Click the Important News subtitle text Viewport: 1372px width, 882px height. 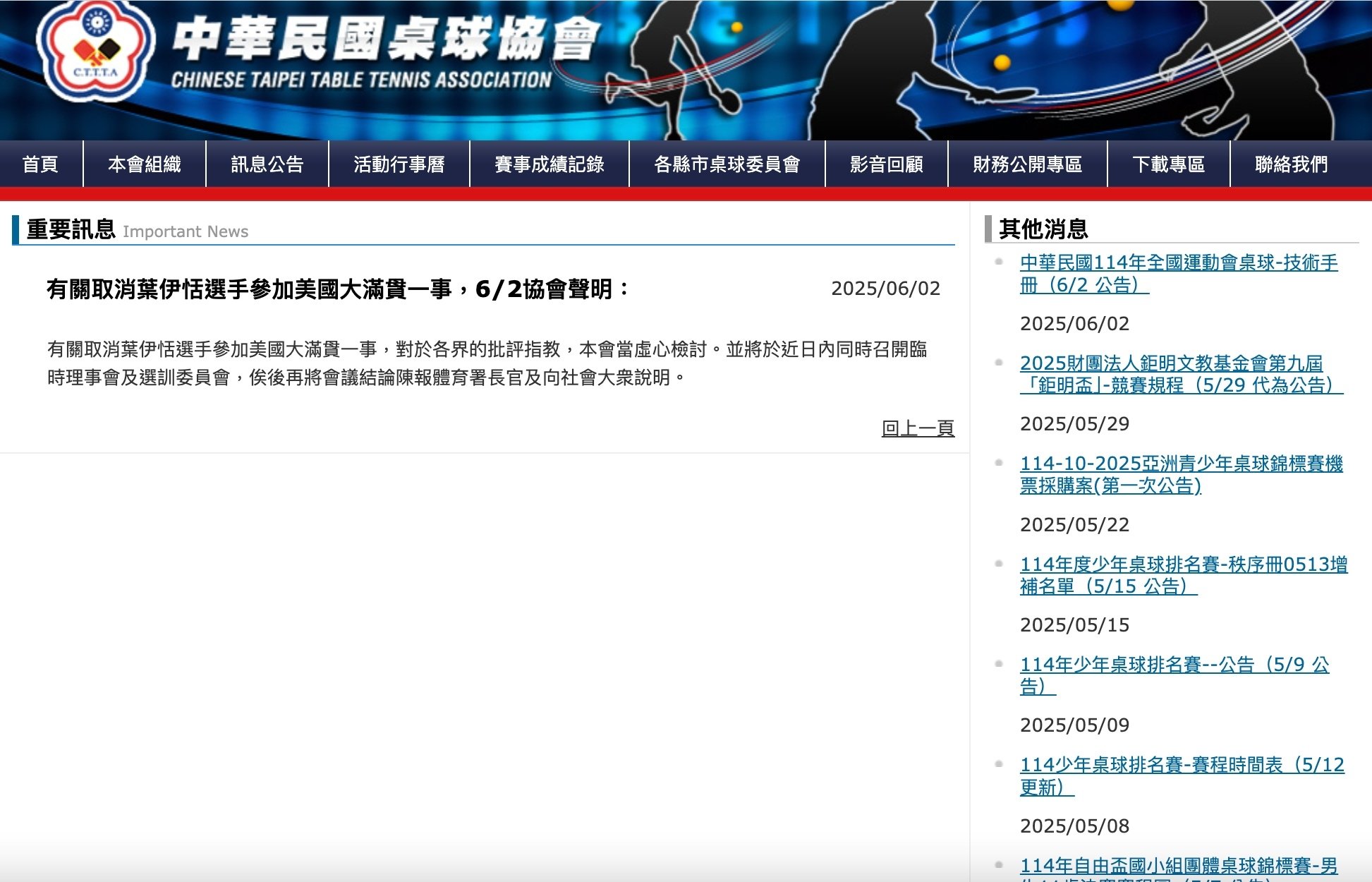point(186,231)
